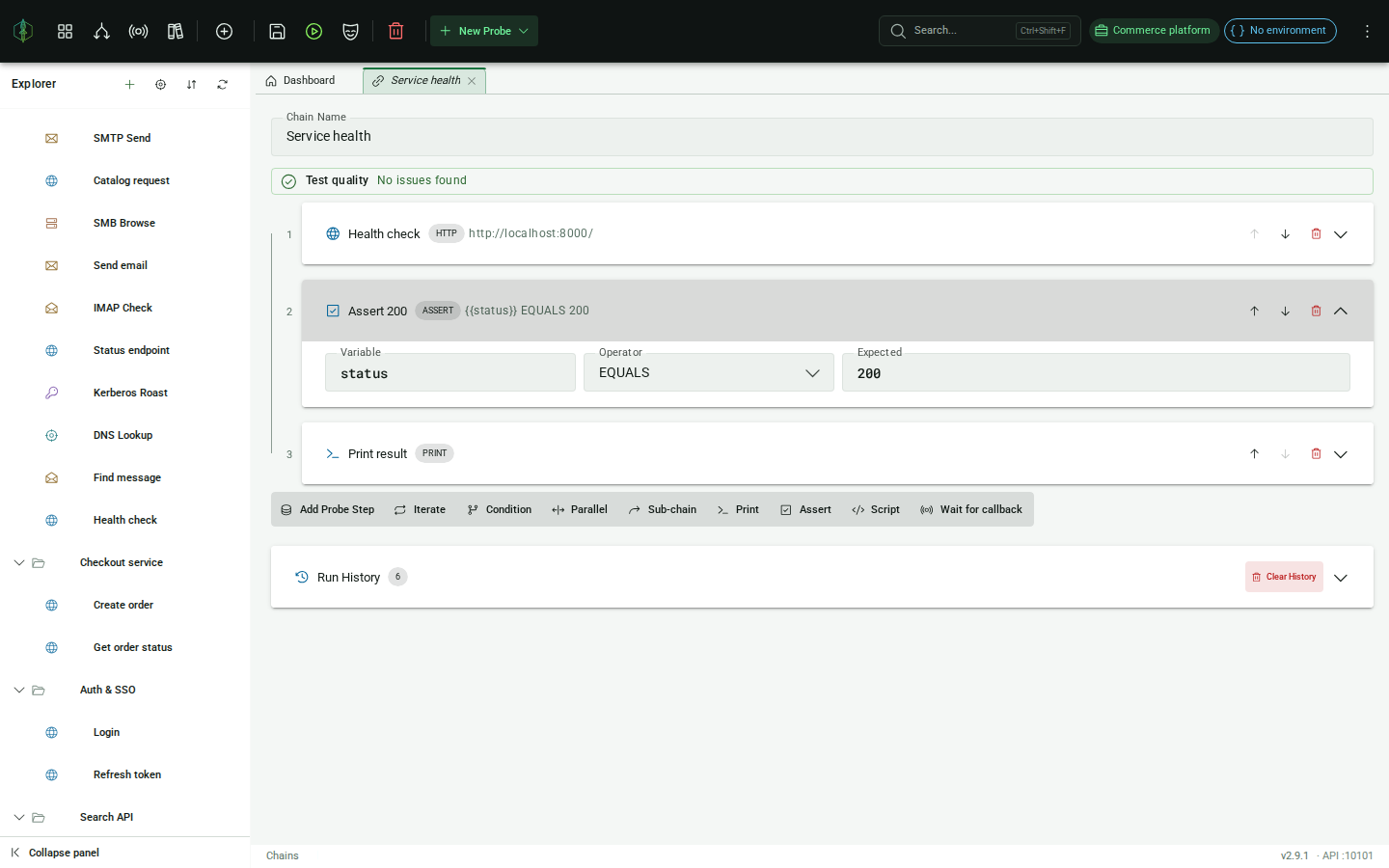Refresh the Explorer panel
Image resolution: width=1389 pixels, height=868 pixels.
(x=222, y=84)
